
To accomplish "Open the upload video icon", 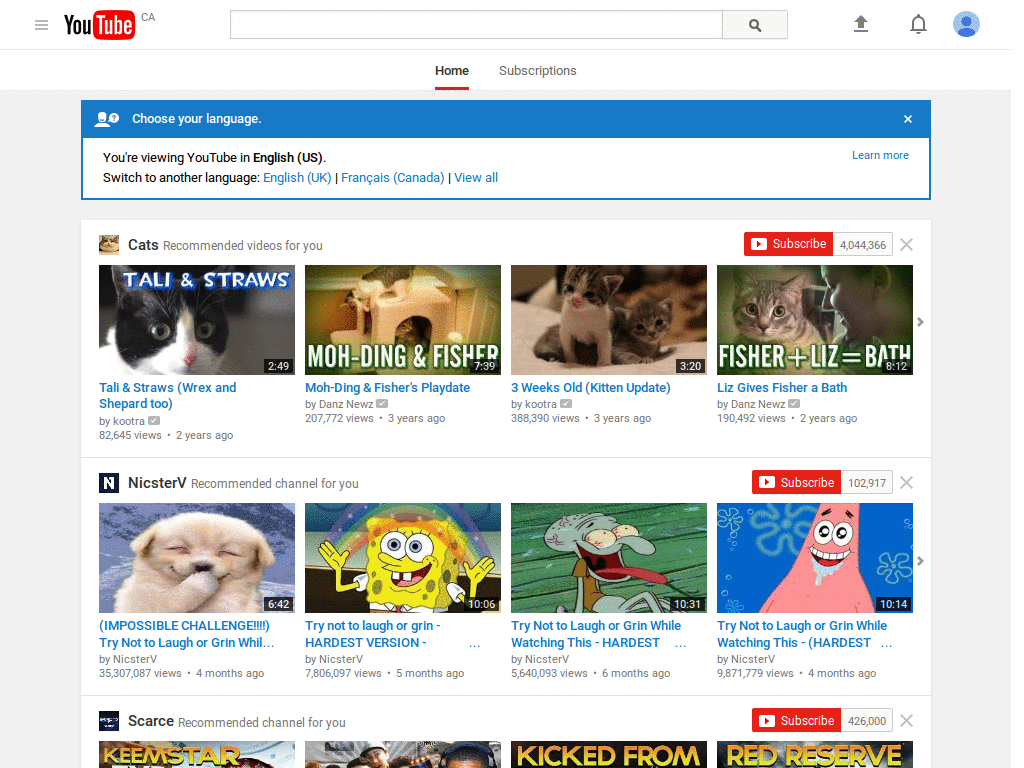I will click(861, 24).
